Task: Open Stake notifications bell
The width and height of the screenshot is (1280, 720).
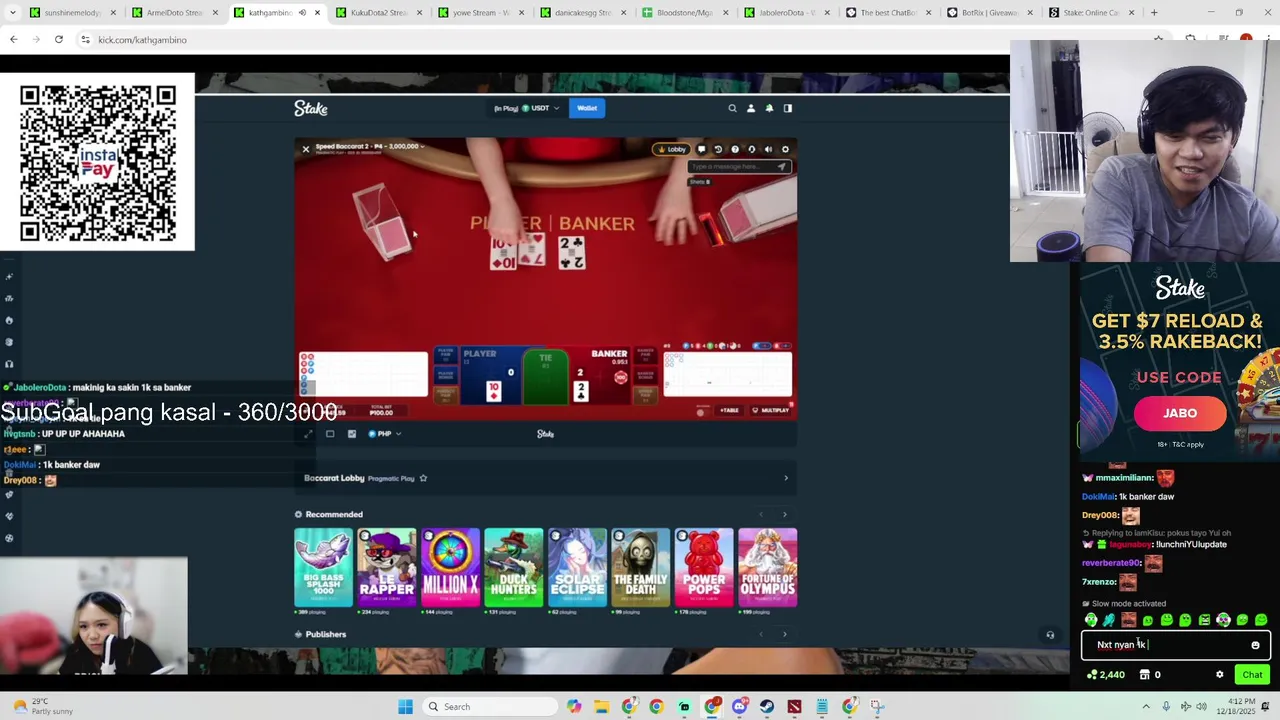Action: point(769,108)
